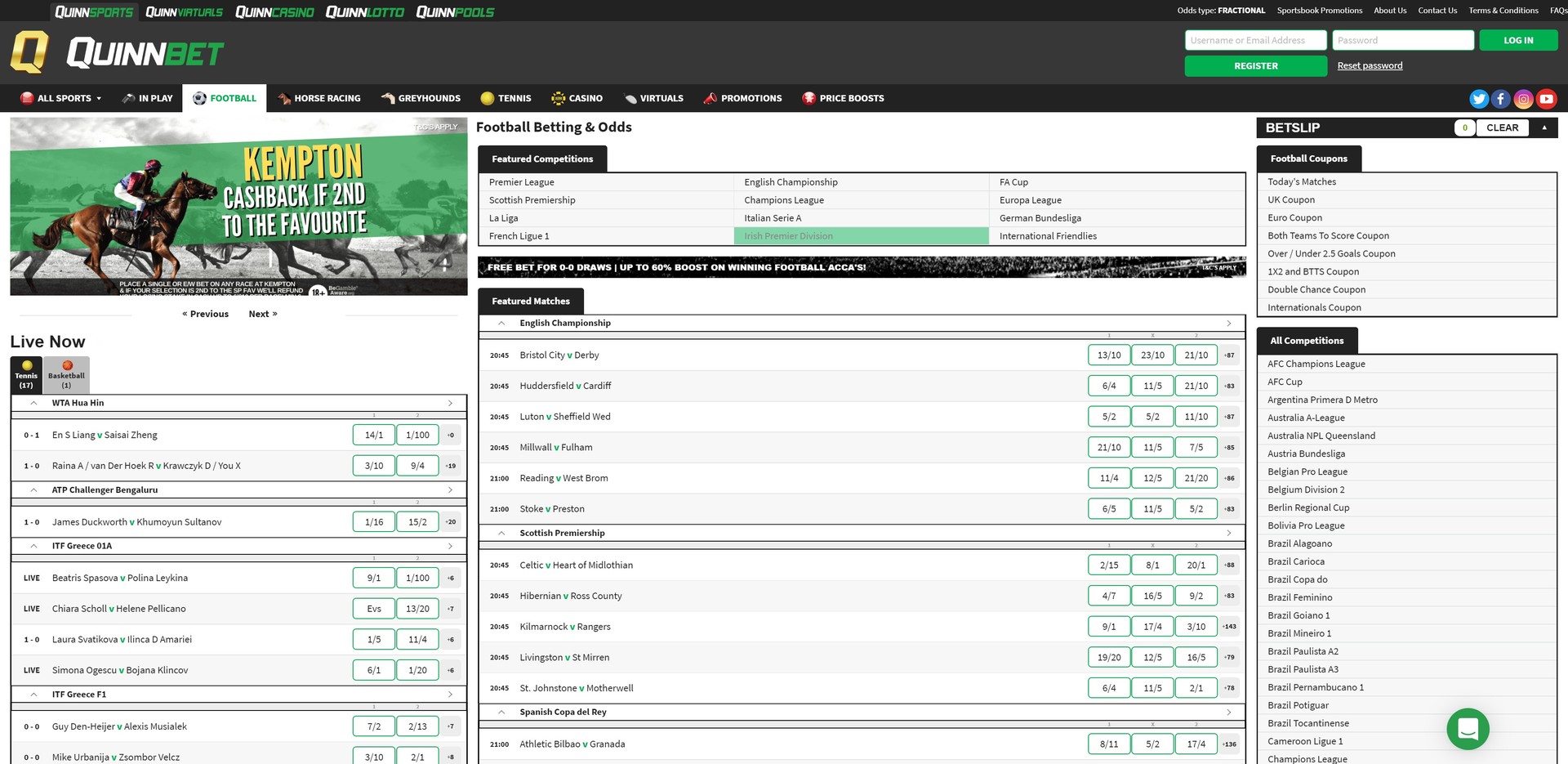Clear the betslip with CLEAR button
The width and height of the screenshot is (1568, 764).
1502,127
